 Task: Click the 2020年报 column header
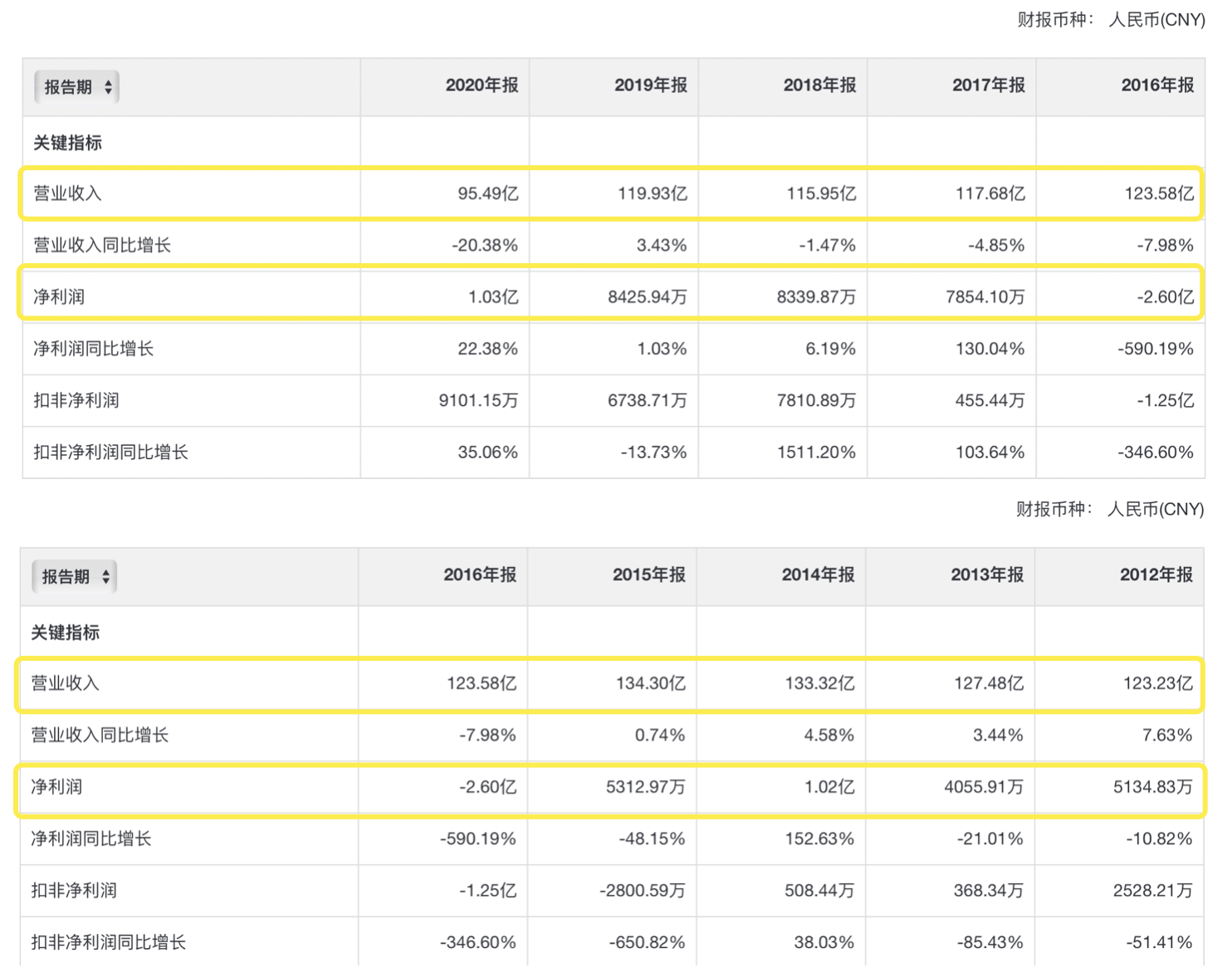pos(482,86)
